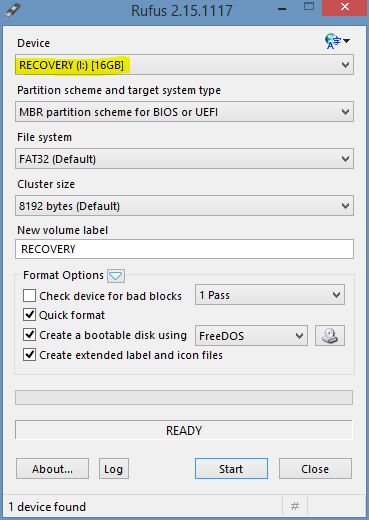
Task: Click the Close button at bottom
Action: tap(315, 469)
